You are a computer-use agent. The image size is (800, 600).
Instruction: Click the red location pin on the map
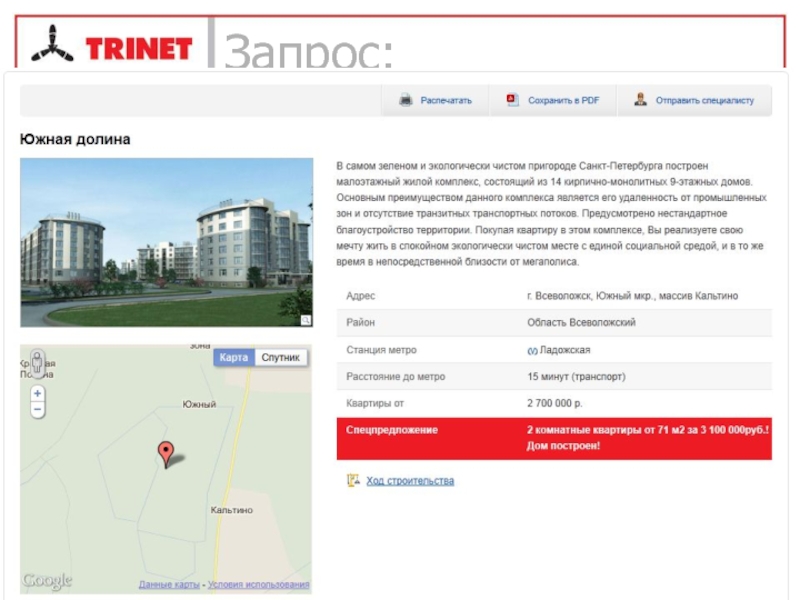coord(165,454)
